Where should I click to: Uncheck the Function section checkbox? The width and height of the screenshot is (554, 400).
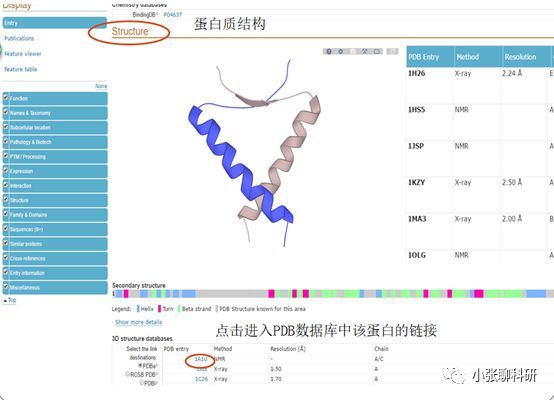(x=6, y=97)
